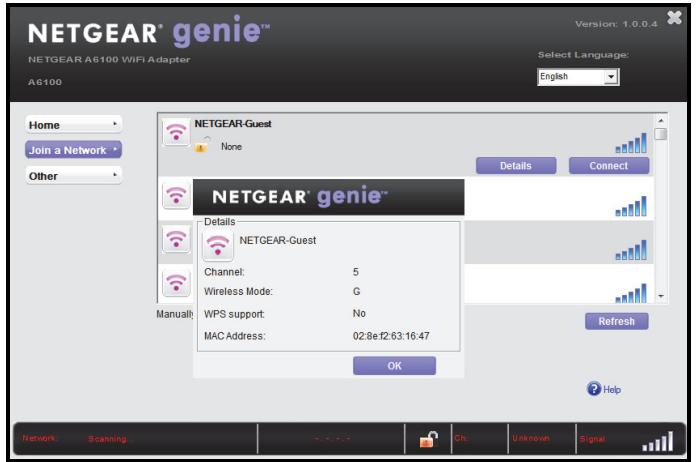The image size is (696, 462).
Task: Expand the Home menu
Action: point(73,125)
